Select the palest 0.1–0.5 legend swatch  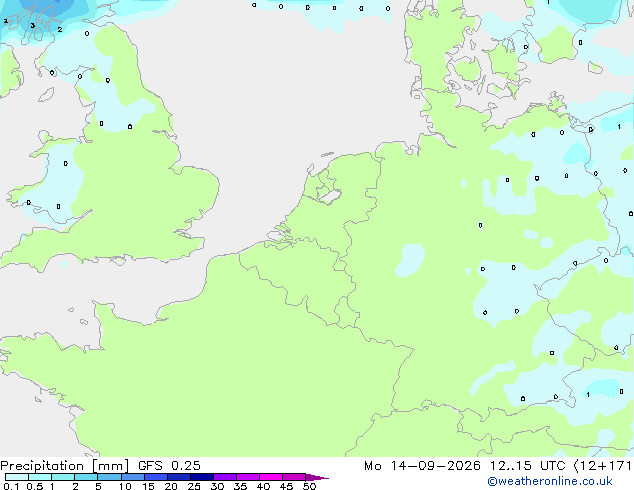pos(17,477)
